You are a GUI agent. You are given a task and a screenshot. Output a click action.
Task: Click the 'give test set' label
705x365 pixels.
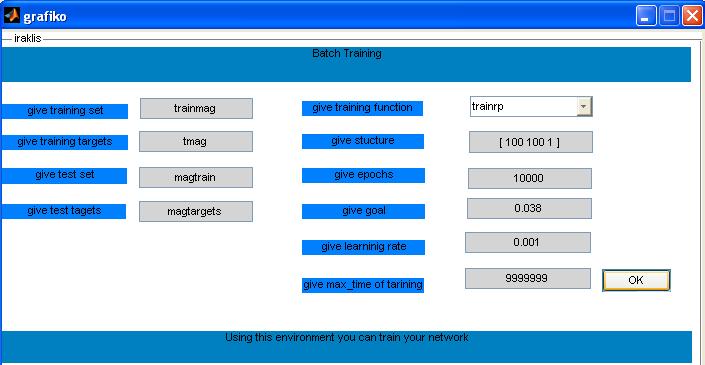tap(64, 175)
